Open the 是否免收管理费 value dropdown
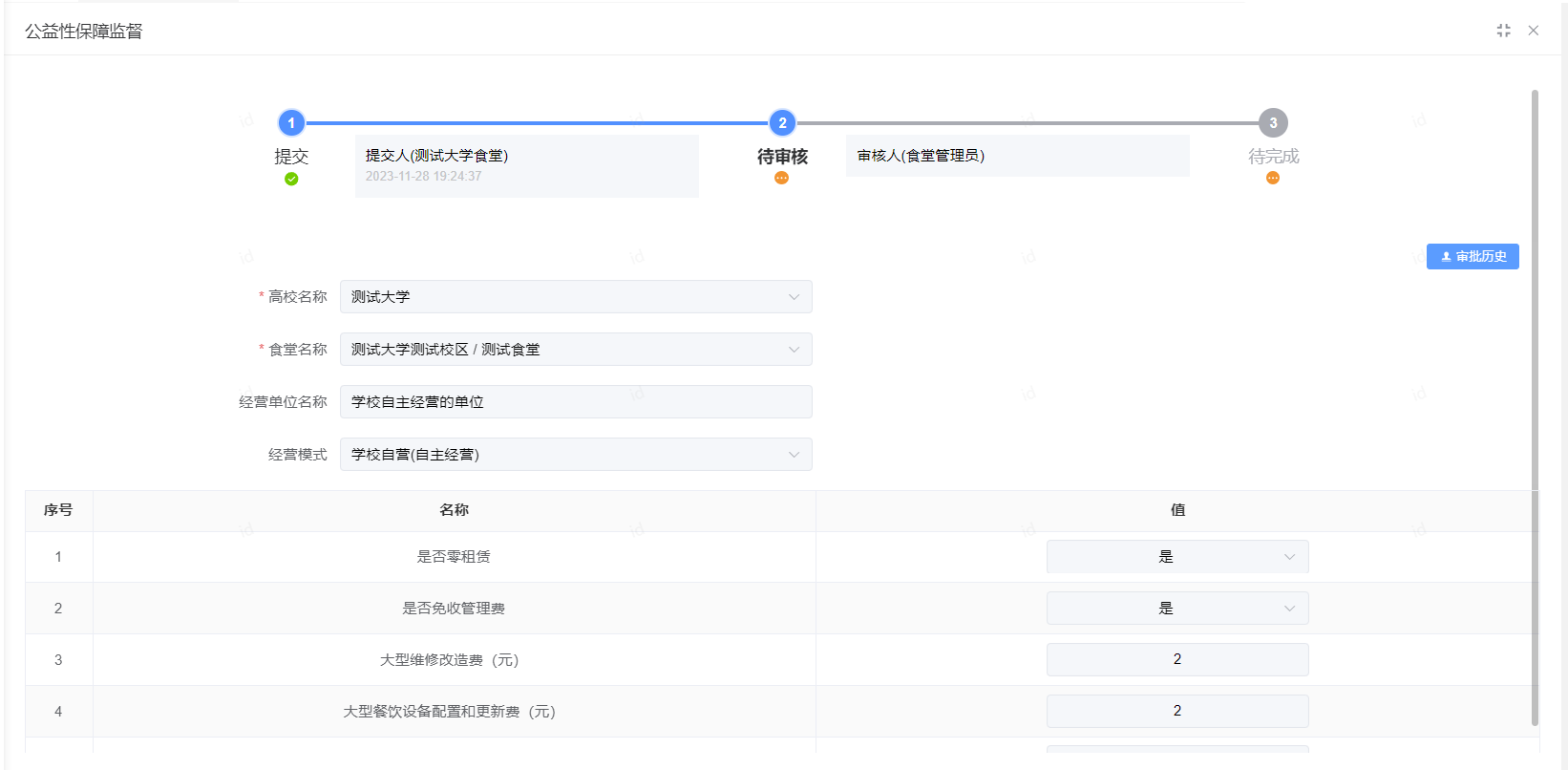 click(1176, 609)
